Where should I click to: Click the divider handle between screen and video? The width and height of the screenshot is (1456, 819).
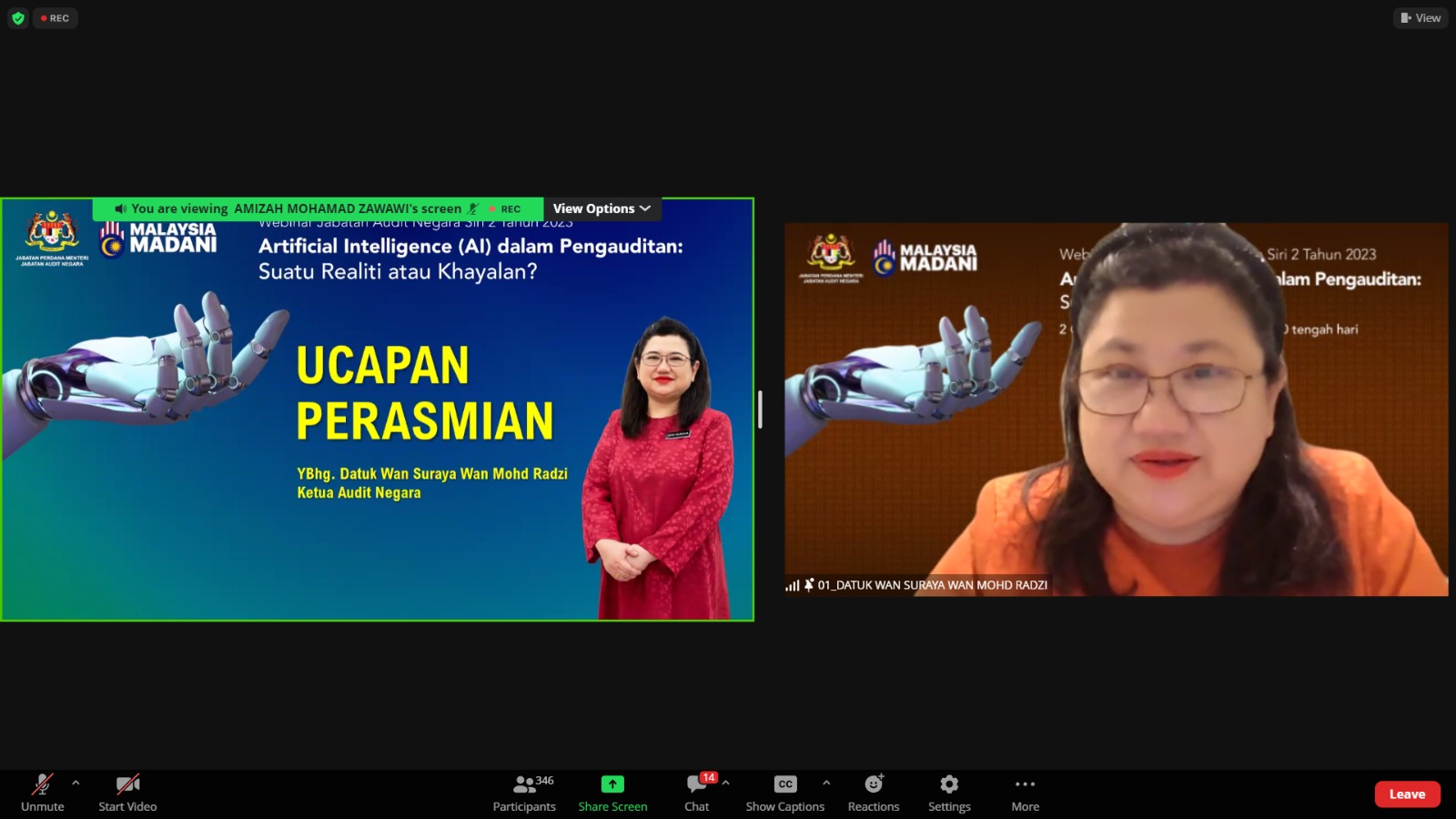coord(760,409)
